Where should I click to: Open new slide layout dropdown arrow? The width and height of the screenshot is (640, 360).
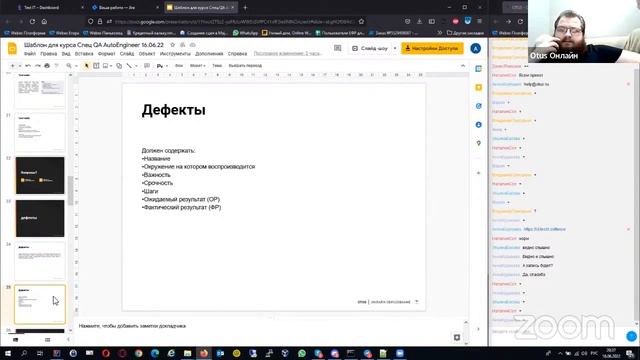pos(19,66)
